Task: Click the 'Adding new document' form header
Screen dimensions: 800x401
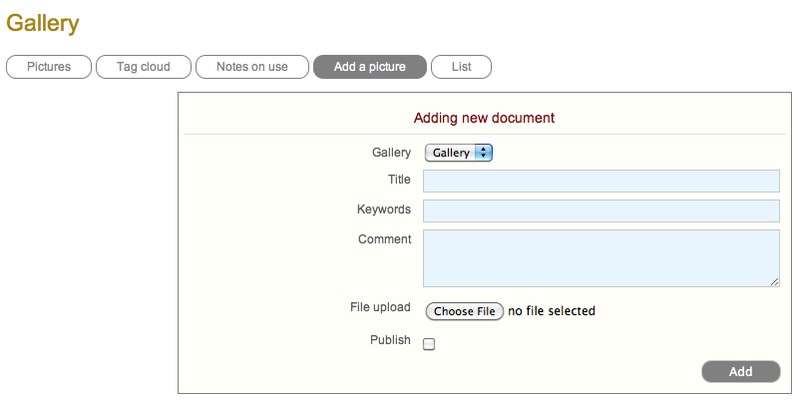Action: (484, 118)
